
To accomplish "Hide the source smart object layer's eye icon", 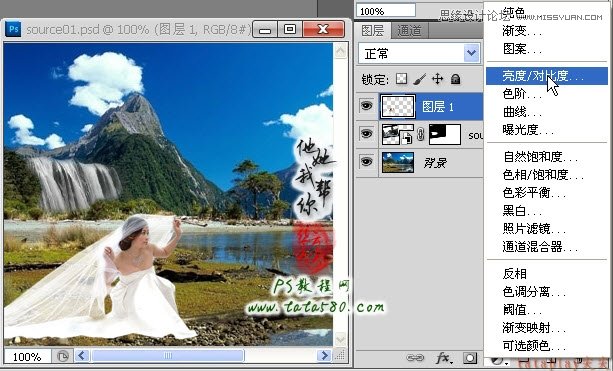I will [x=366, y=134].
